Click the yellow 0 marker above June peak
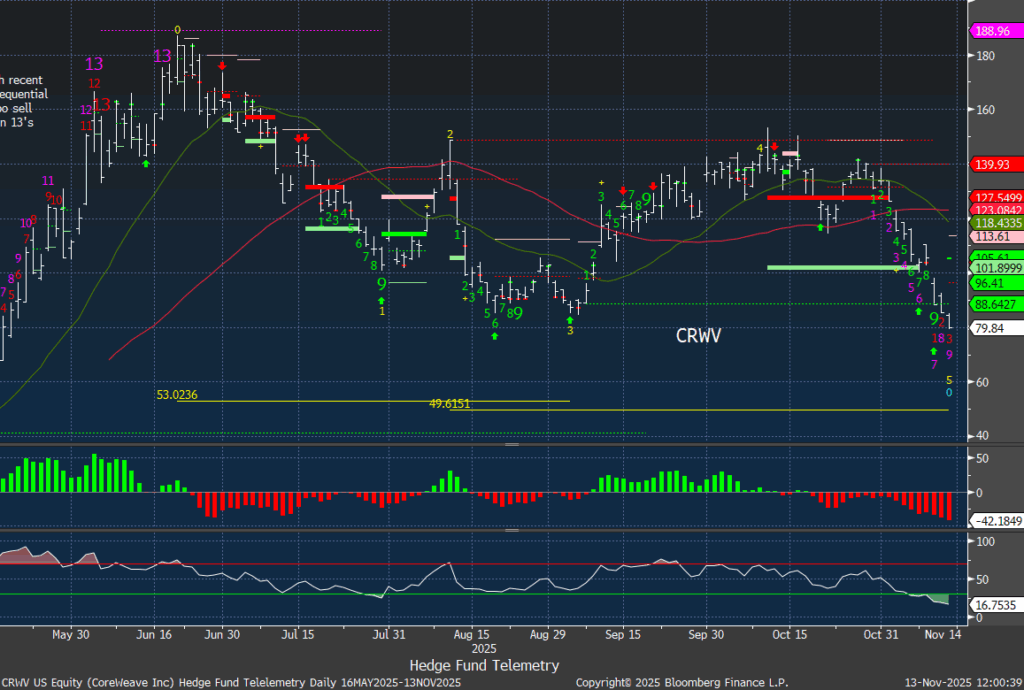This screenshot has width=1024, height=690. [177, 30]
